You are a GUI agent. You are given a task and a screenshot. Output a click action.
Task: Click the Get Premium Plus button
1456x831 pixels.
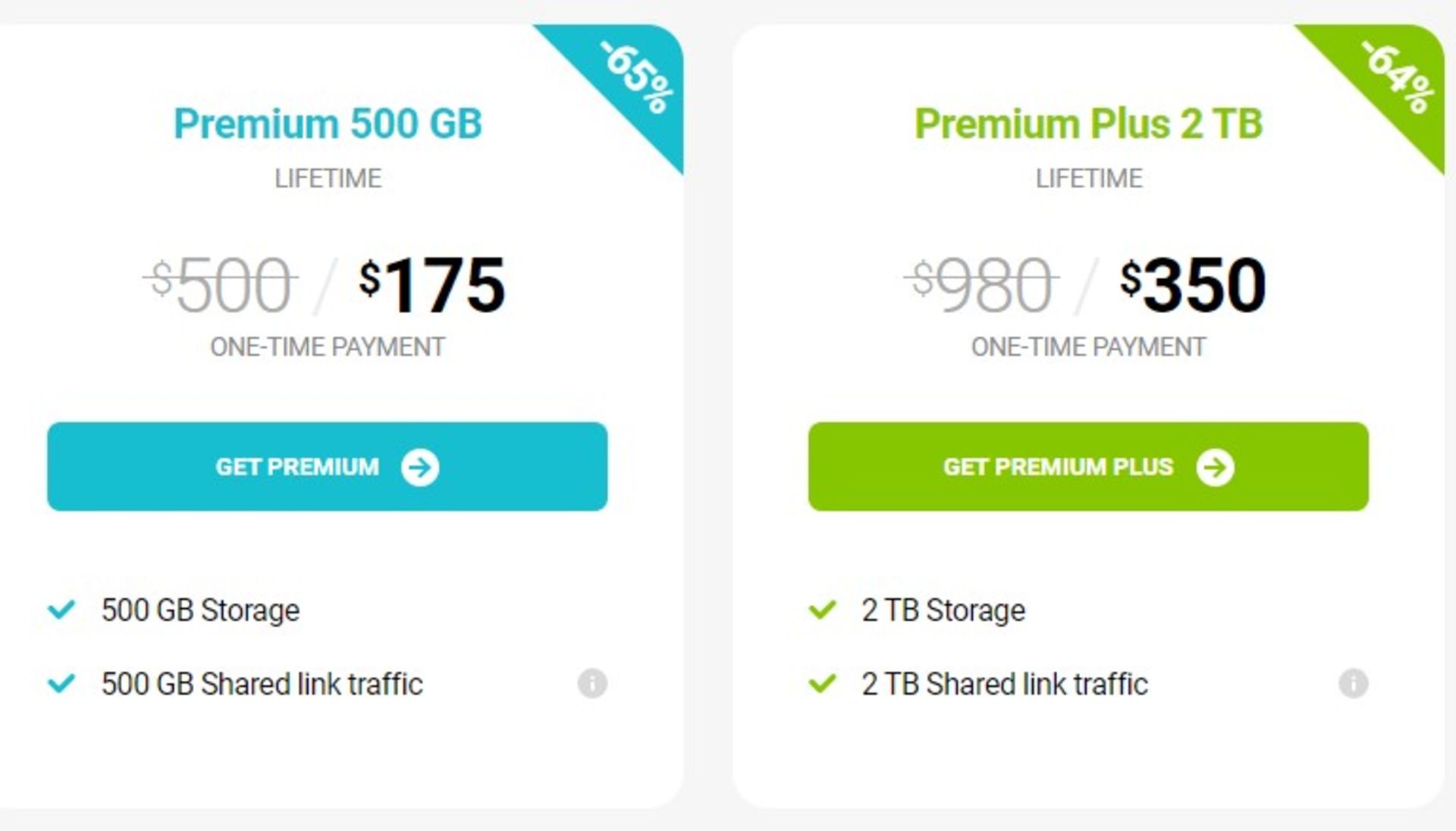pyautogui.click(x=1088, y=466)
